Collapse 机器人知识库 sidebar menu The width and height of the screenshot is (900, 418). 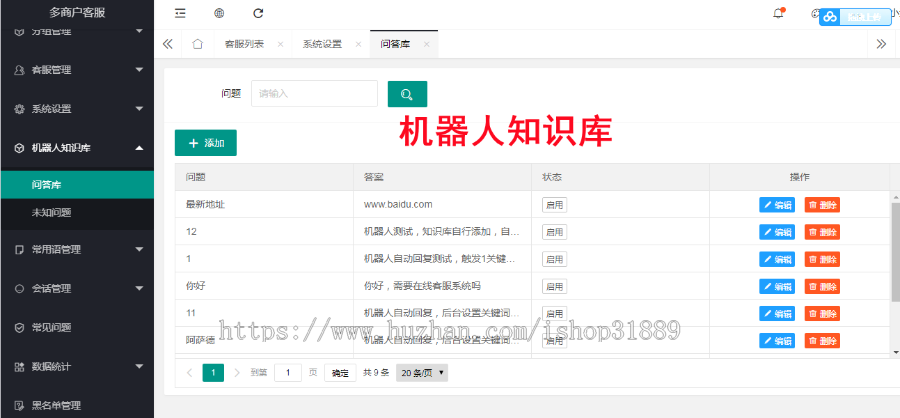[77, 148]
